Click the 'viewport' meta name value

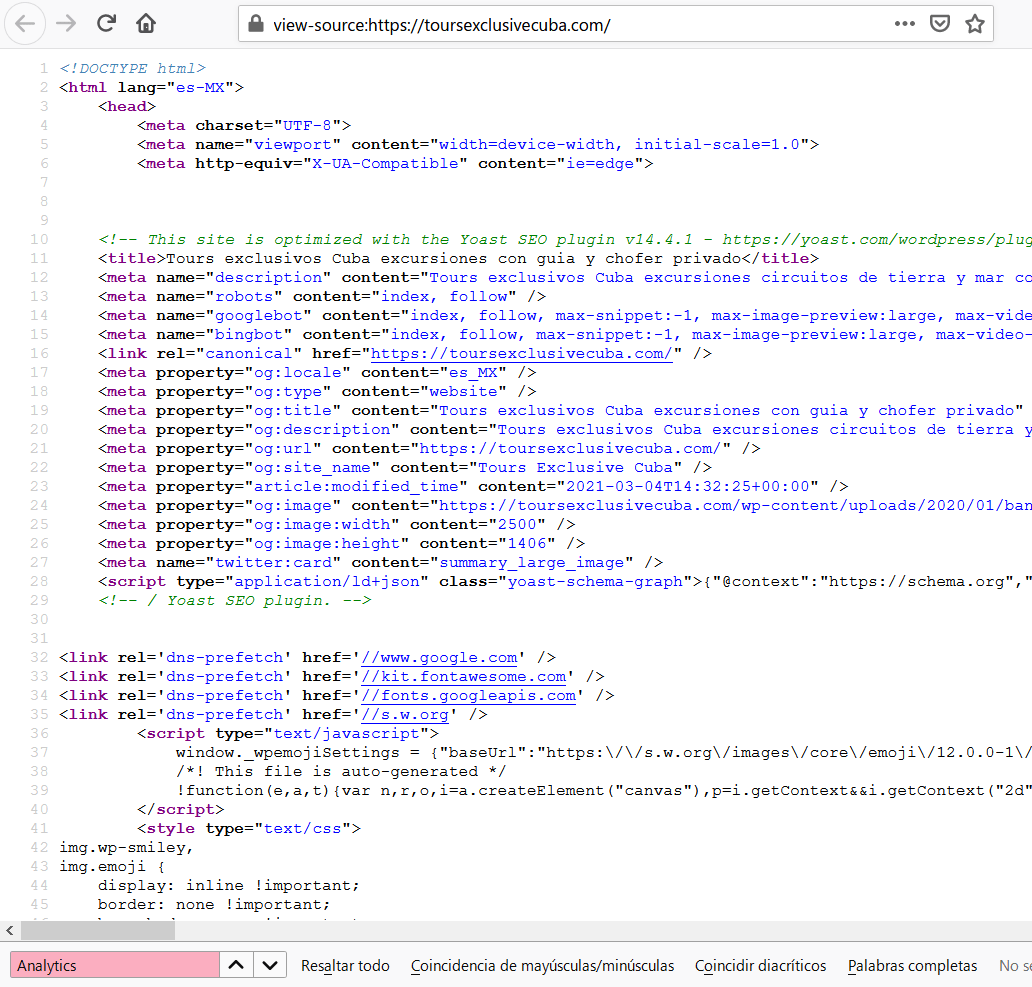coord(293,145)
